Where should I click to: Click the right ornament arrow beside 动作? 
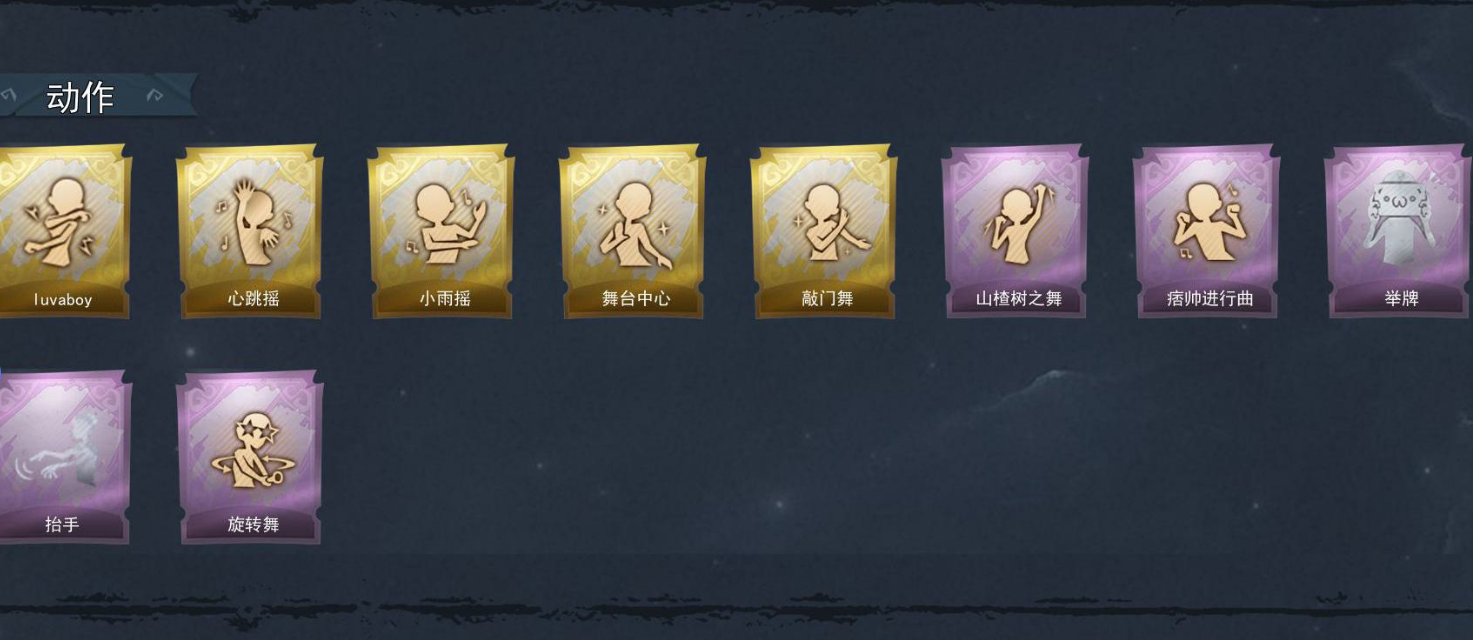tap(155, 96)
